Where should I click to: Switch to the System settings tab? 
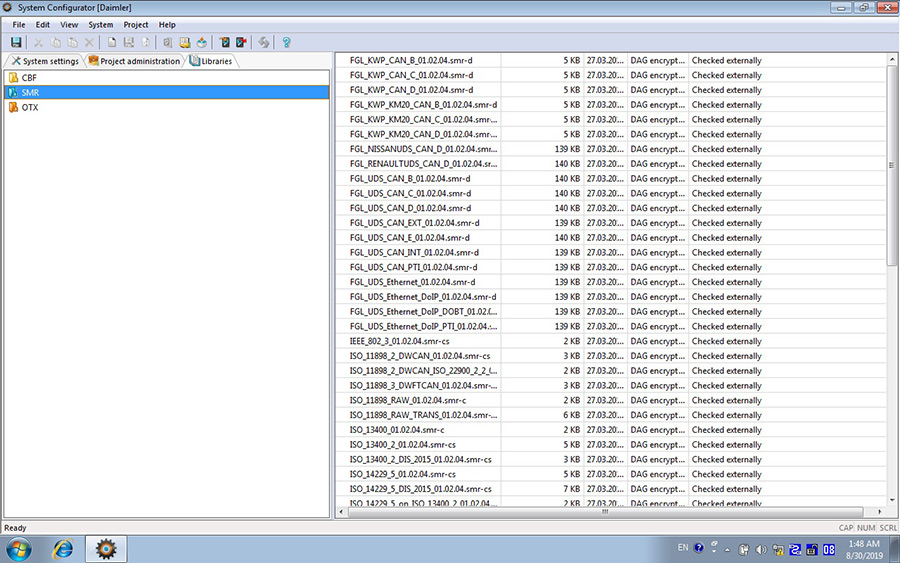[x=44, y=61]
